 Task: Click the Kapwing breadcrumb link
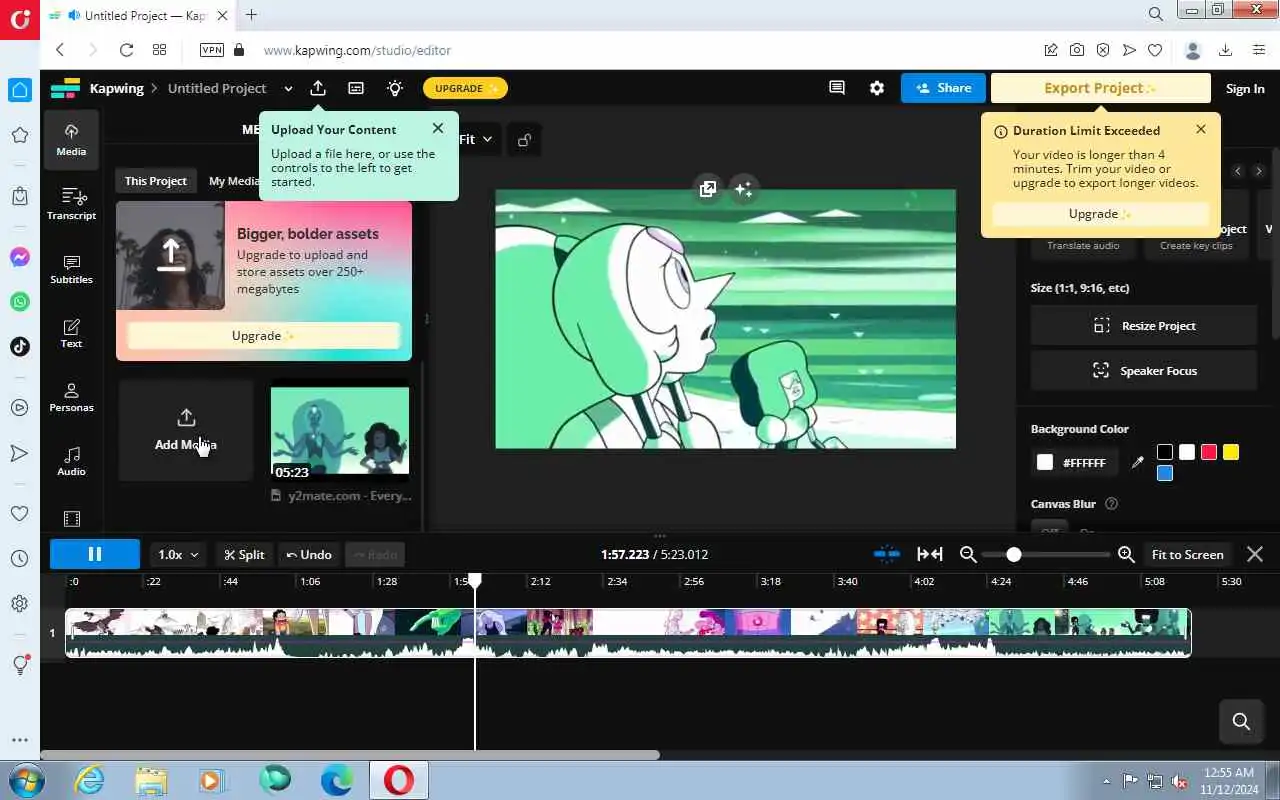coord(117,88)
